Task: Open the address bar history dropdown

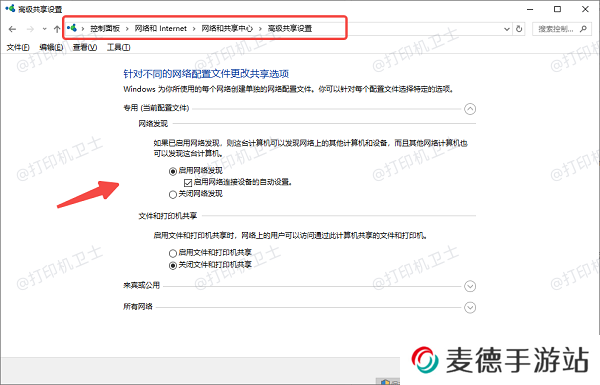Action: [x=507, y=29]
